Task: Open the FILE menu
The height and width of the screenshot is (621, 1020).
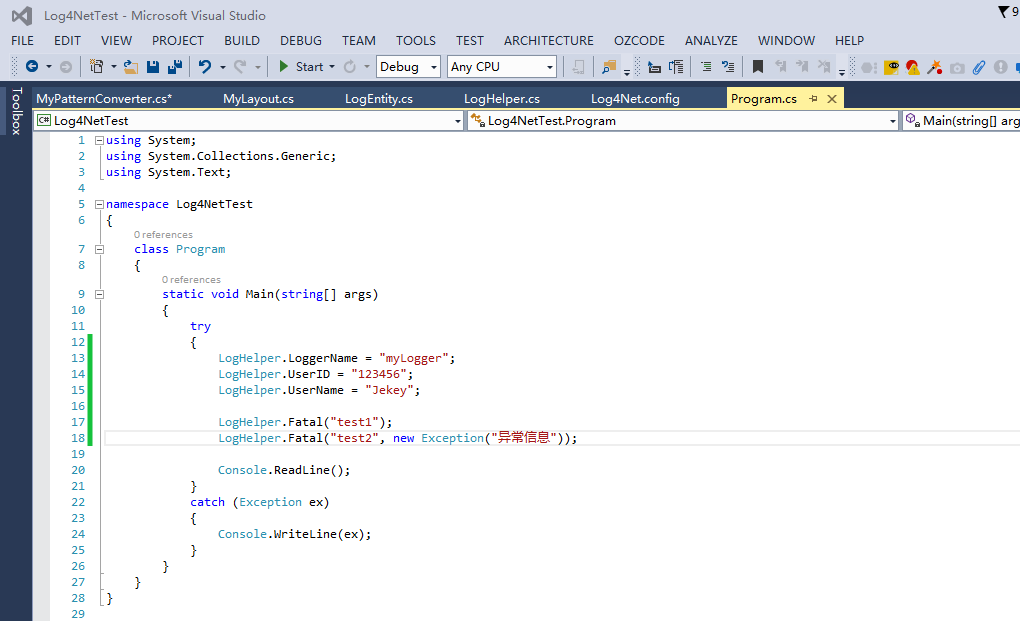Action: [22, 40]
